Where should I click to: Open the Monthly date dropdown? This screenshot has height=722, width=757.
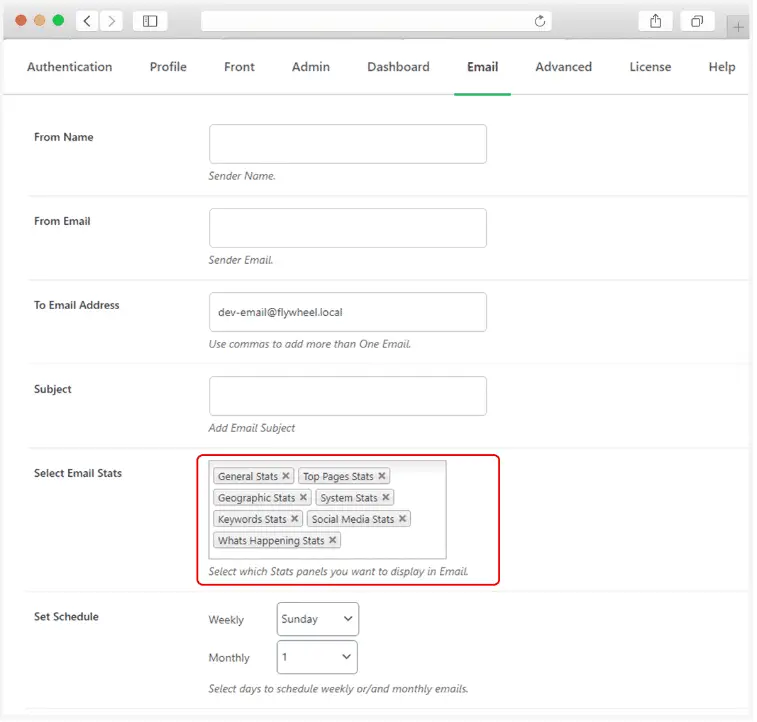(x=317, y=657)
